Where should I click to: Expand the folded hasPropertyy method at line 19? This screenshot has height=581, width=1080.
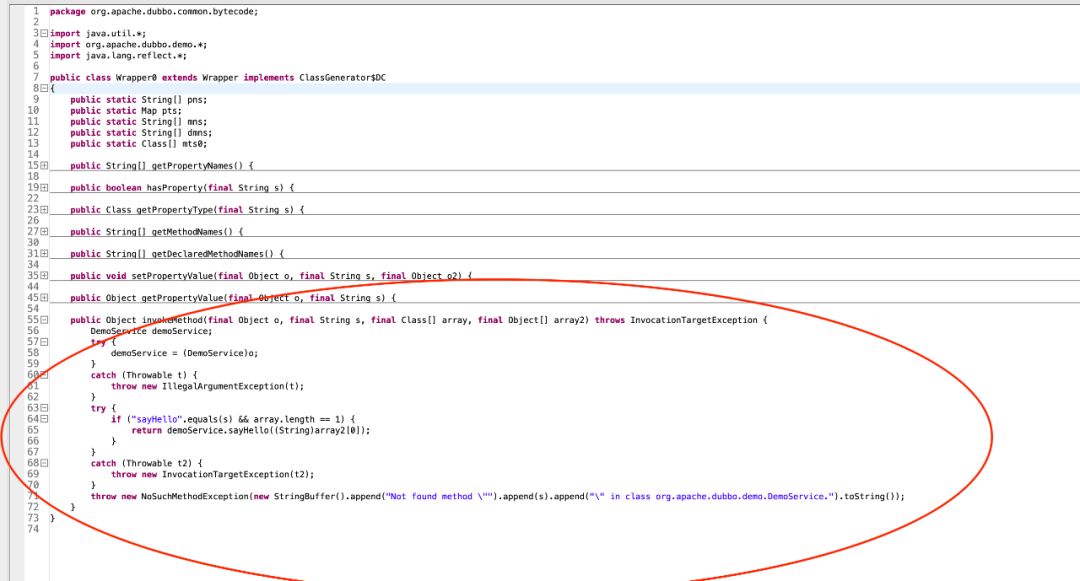pos(44,187)
